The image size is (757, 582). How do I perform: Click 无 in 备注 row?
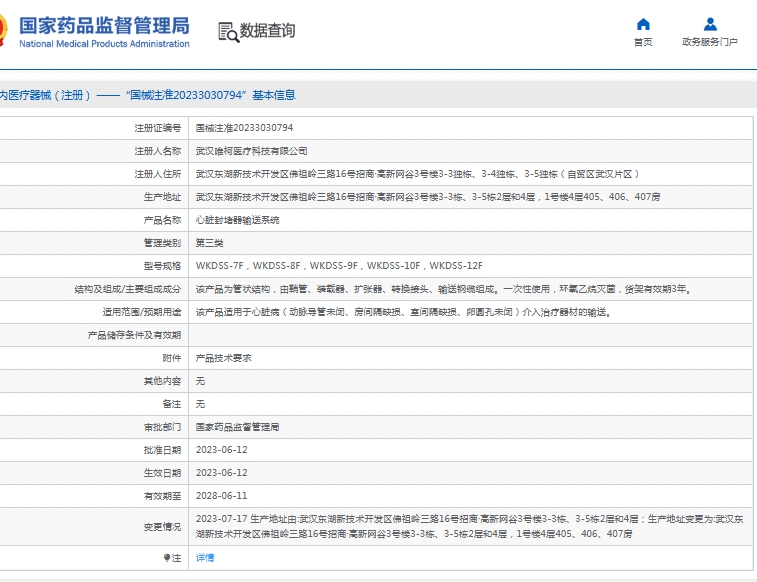[200, 404]
